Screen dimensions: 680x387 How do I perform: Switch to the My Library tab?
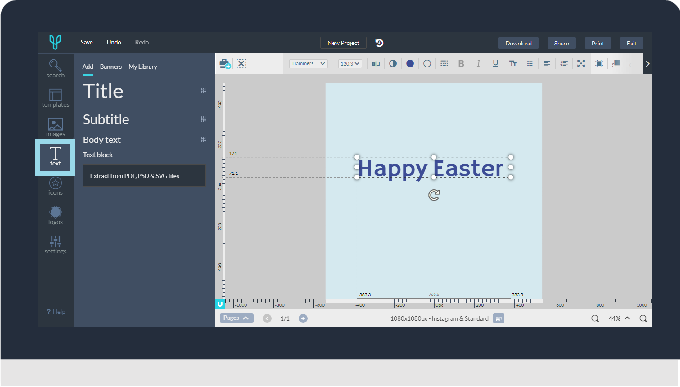point(143,66)
